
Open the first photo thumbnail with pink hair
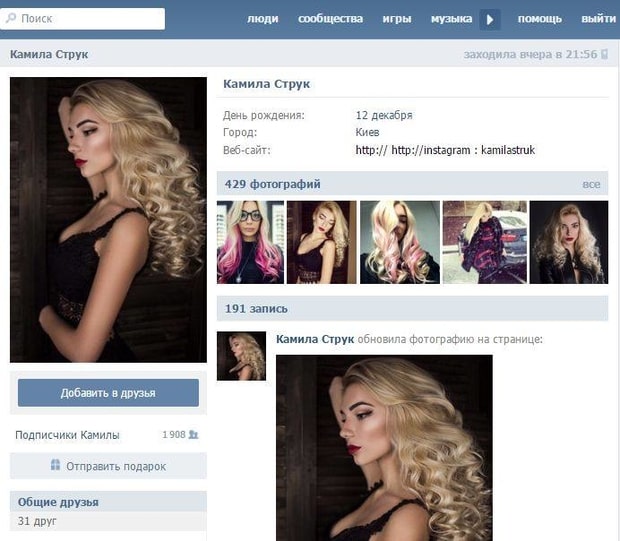(x=250, y=242)
